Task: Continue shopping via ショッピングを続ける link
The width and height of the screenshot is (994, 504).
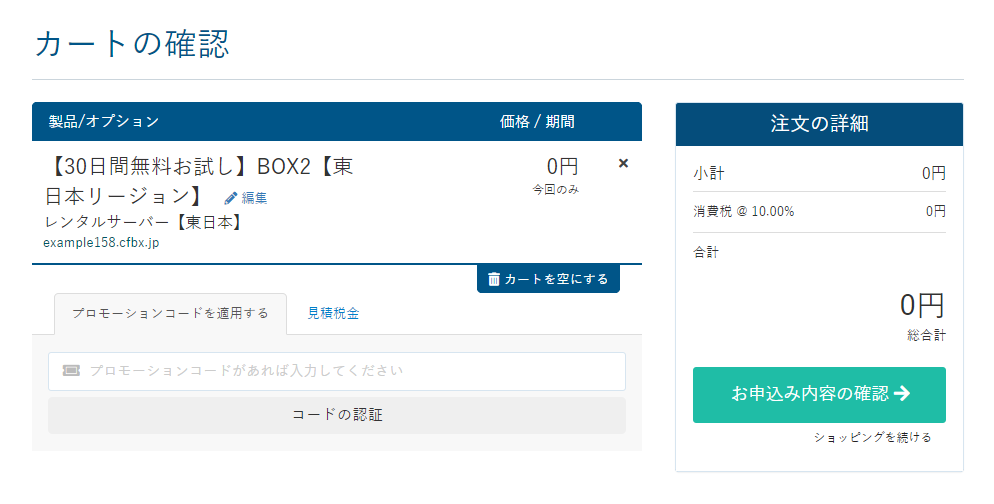Action: (x=872, y=437)
